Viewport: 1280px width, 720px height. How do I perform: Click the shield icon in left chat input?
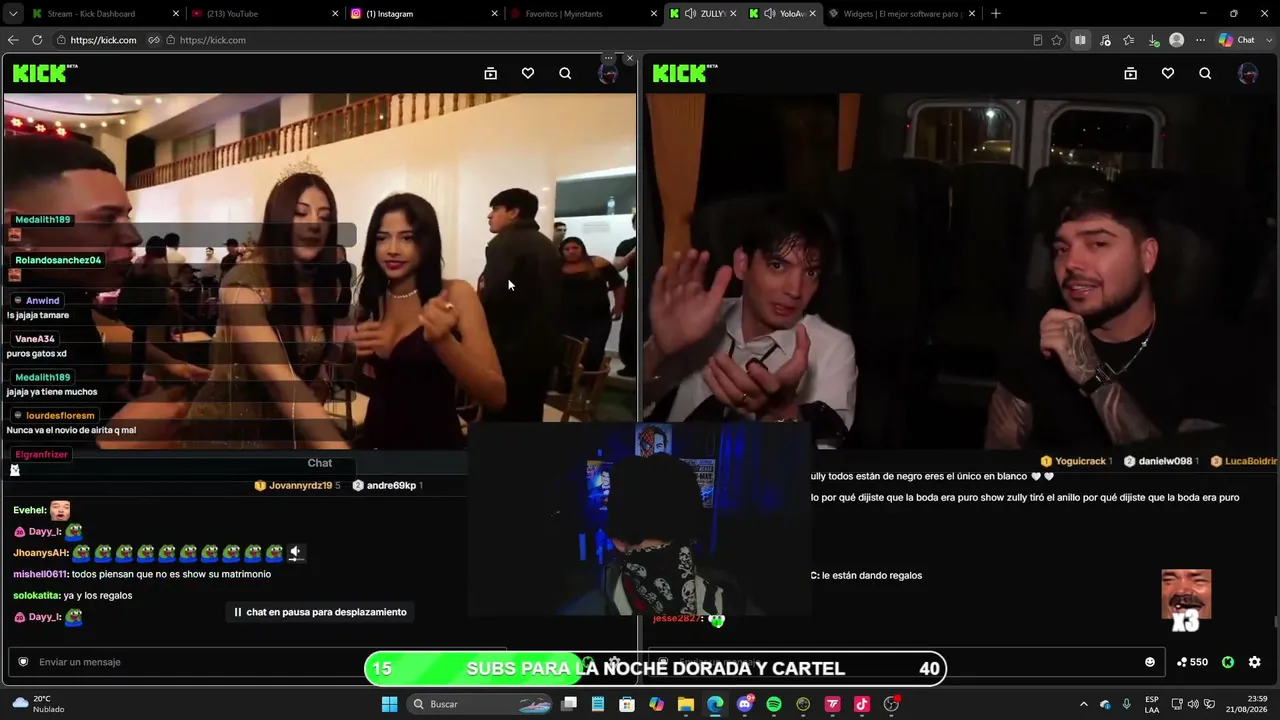click(23, 662)
